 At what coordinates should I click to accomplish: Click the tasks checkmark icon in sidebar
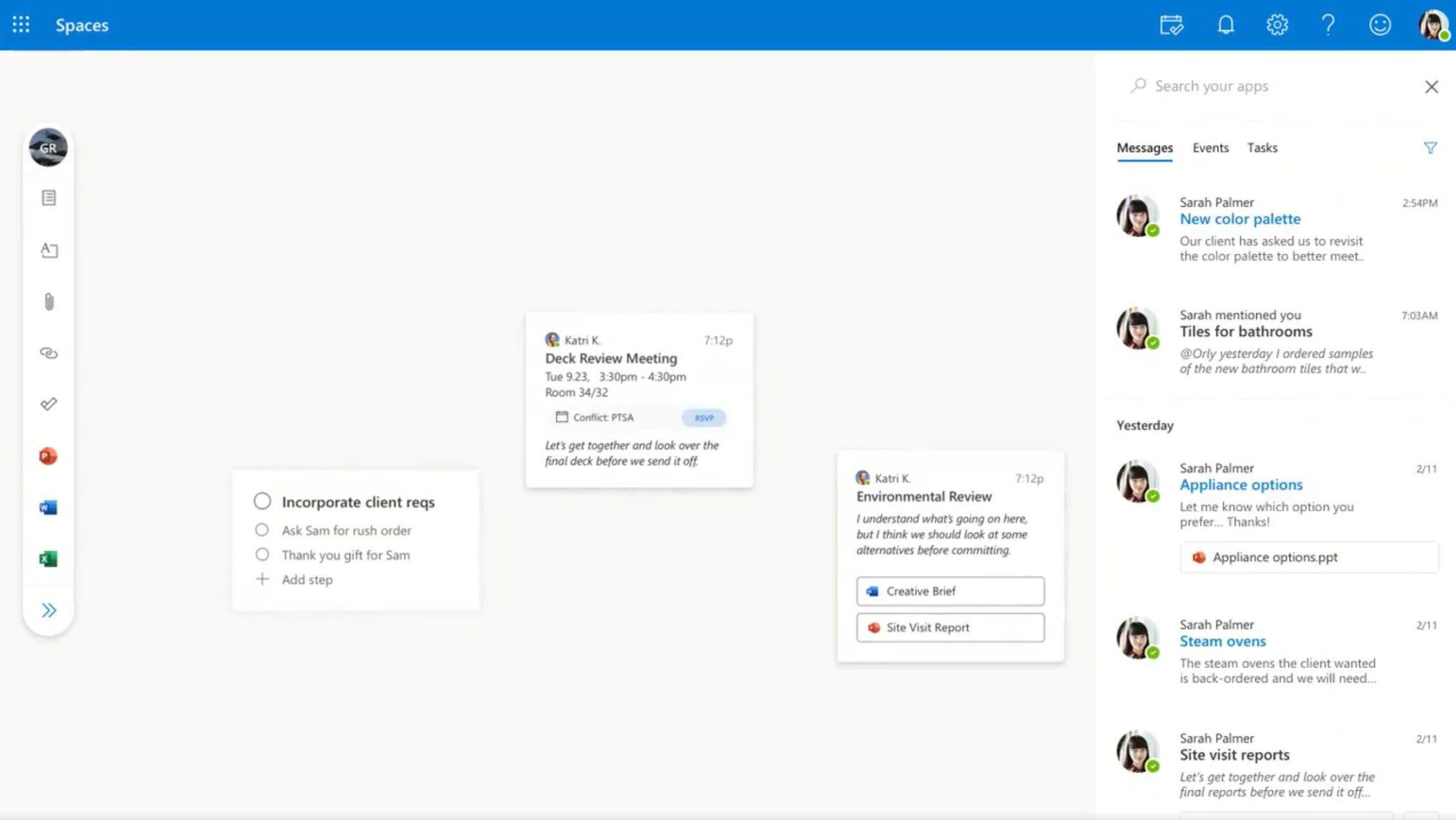click(x=48, y=404)
